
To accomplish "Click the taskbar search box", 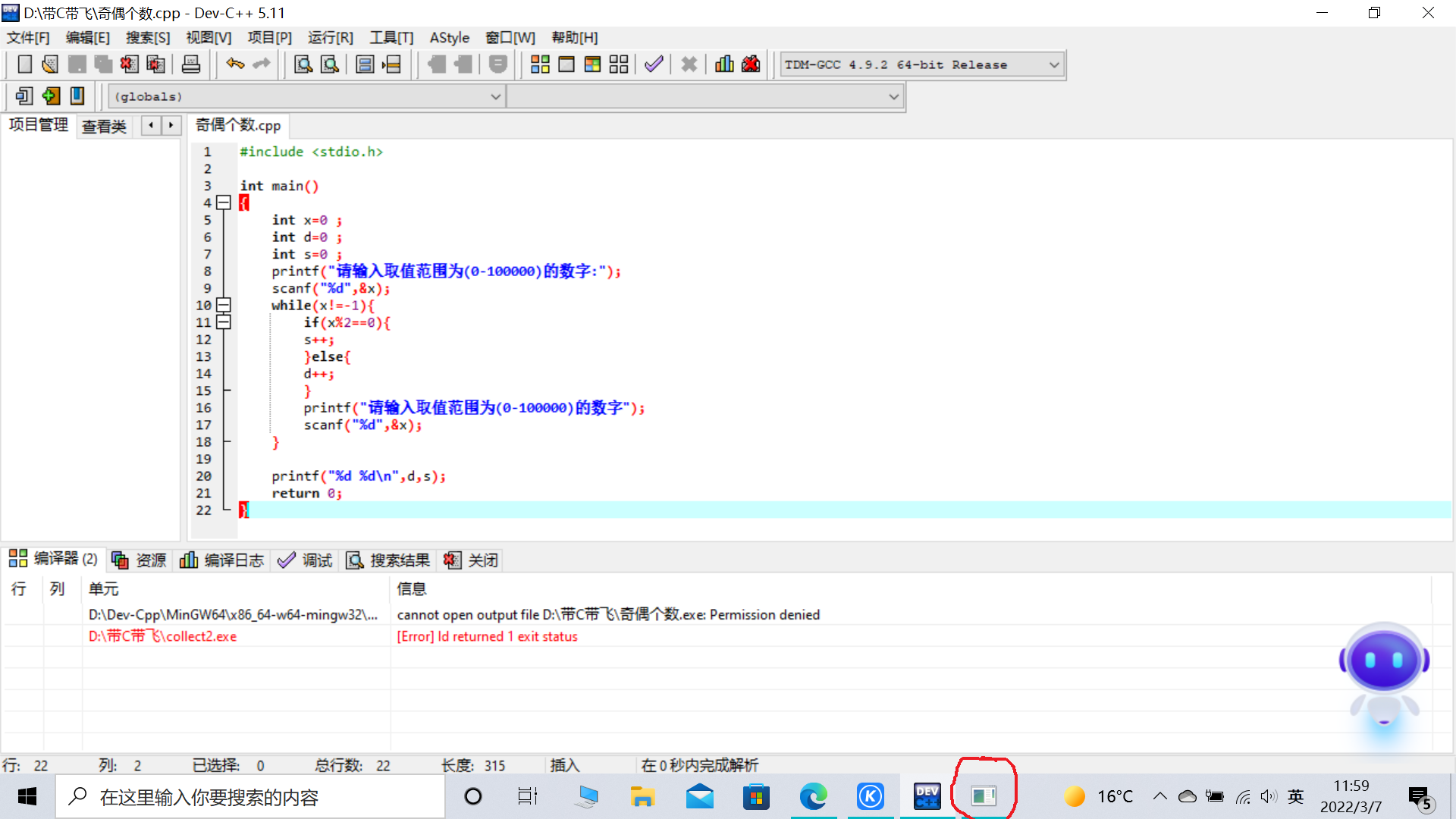I will click(250, 796).
